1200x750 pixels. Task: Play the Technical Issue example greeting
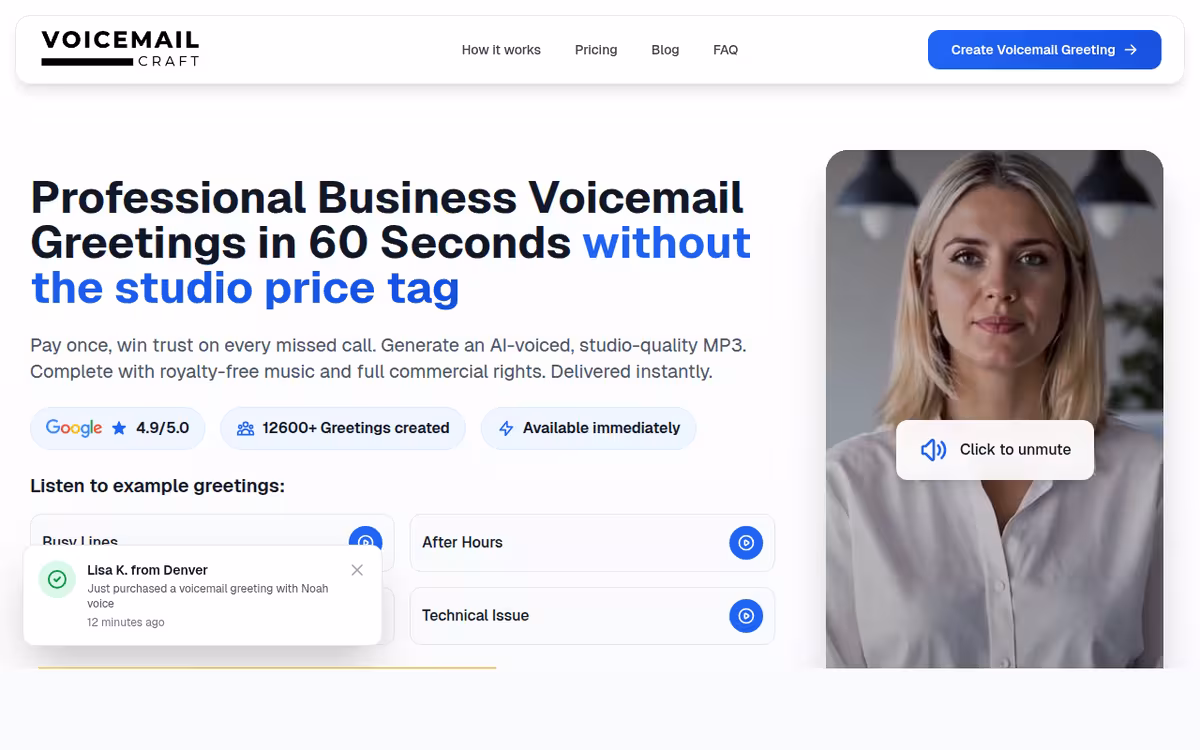coord(745,616)
